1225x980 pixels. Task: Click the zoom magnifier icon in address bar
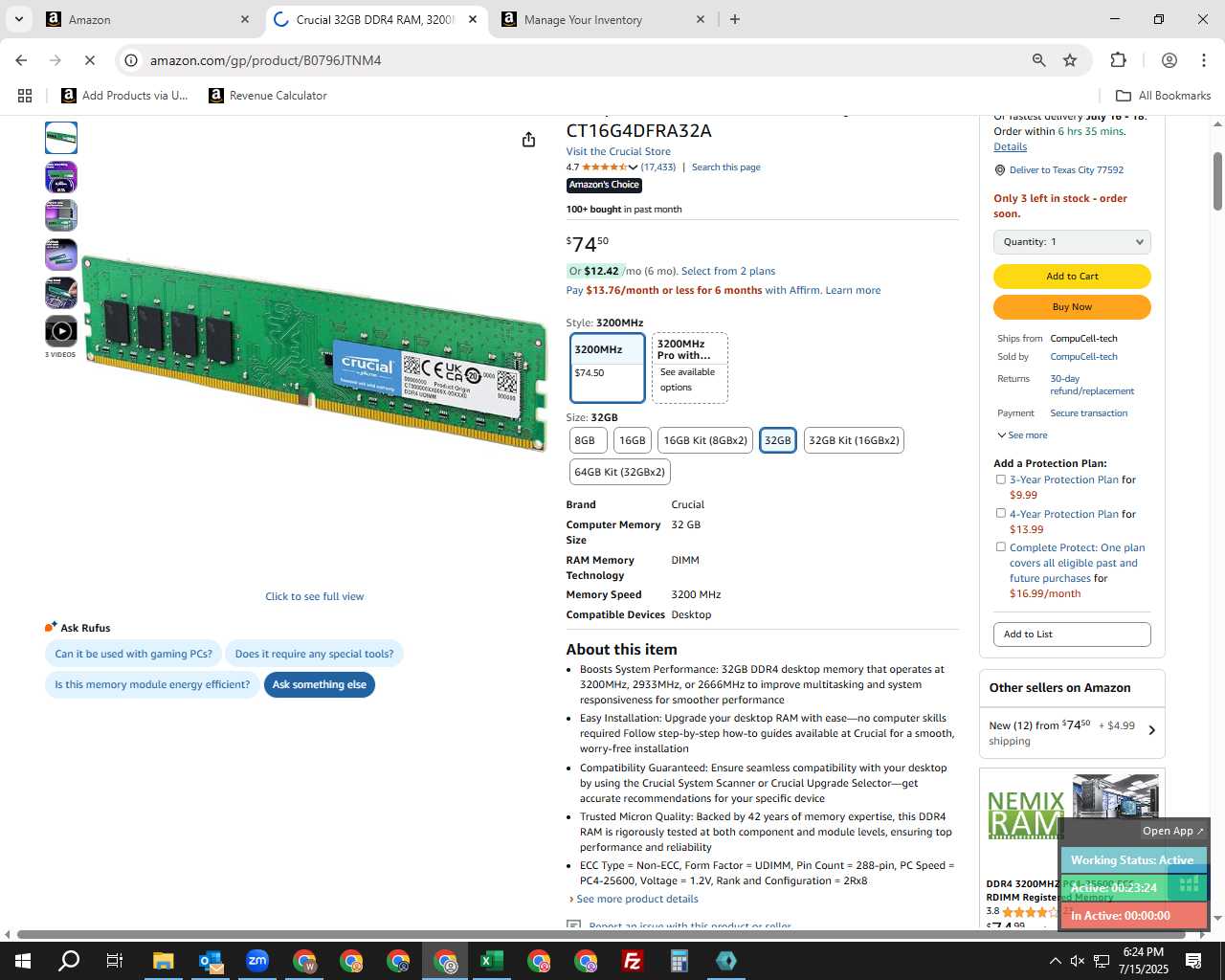pos(1038,60)
